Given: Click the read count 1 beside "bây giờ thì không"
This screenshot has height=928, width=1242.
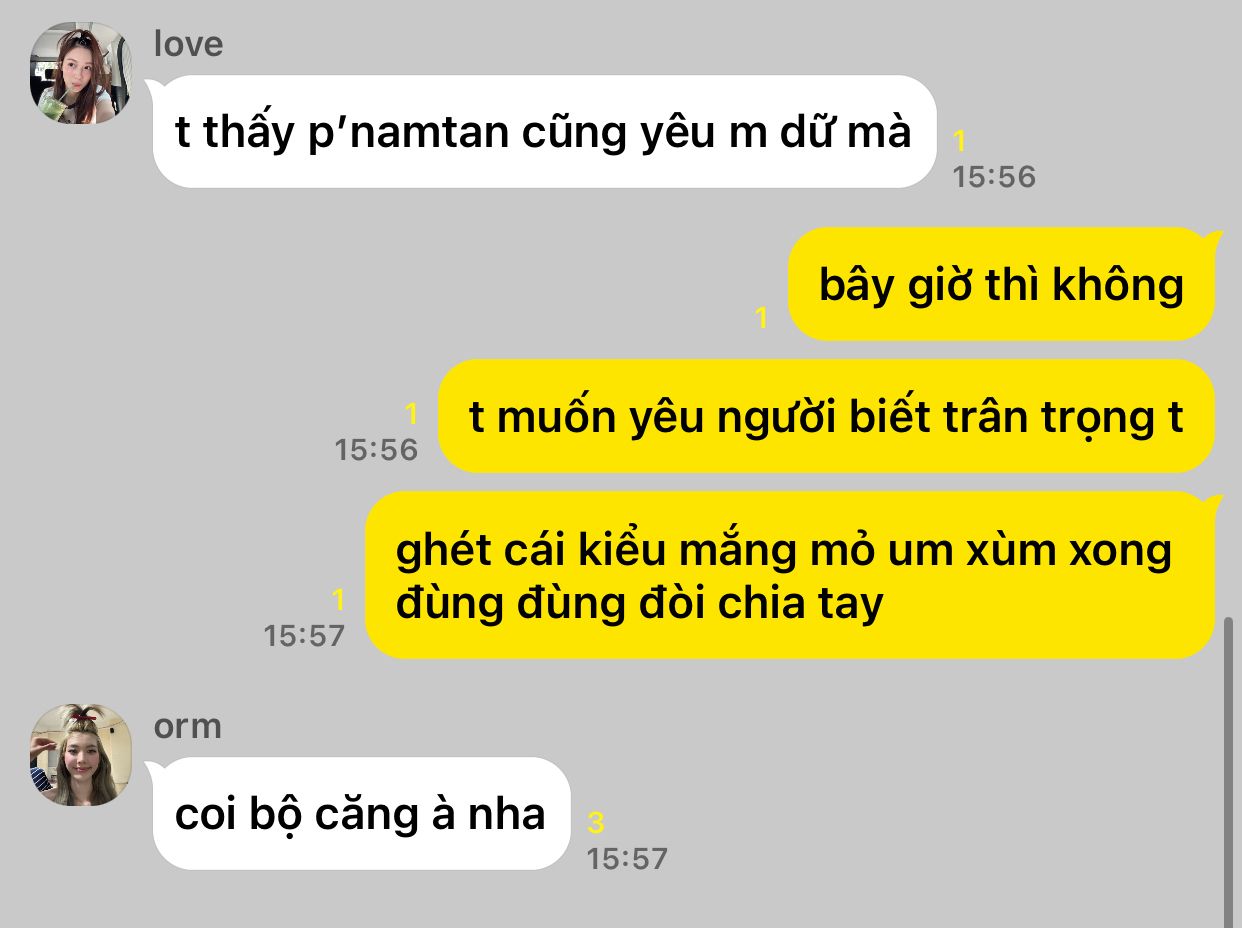Looking at the screenshot, I should pos(761,318).
